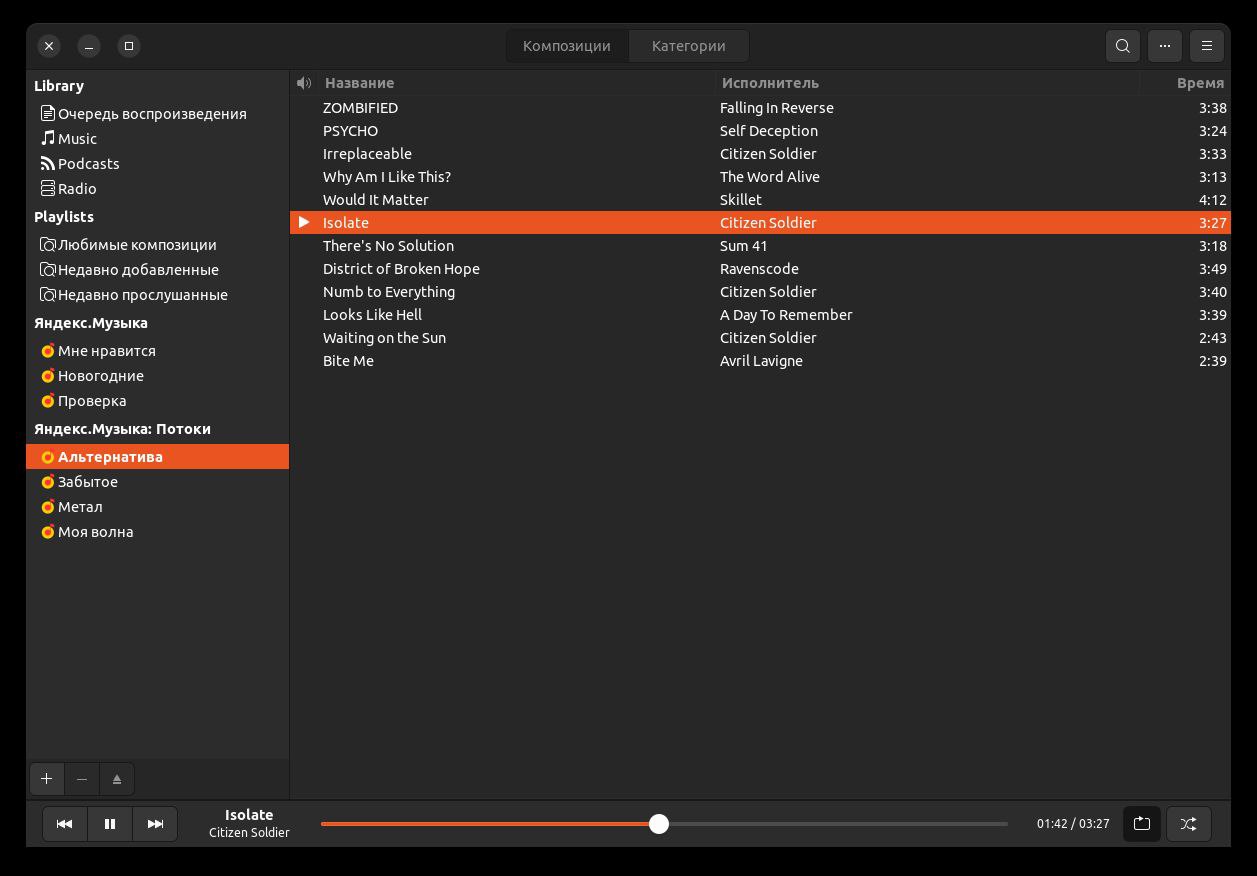The height and width of the screenshot is (876, 1257).
Task: Click artist Sum 41
Action: pos(744,246)
